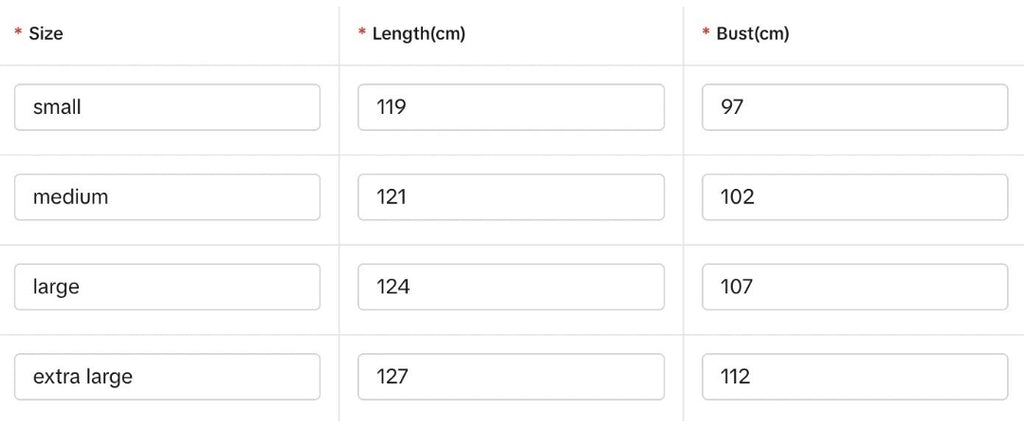Select the Length field with value 127
This screenshot has height=448, width=1024.
[511, 377]
